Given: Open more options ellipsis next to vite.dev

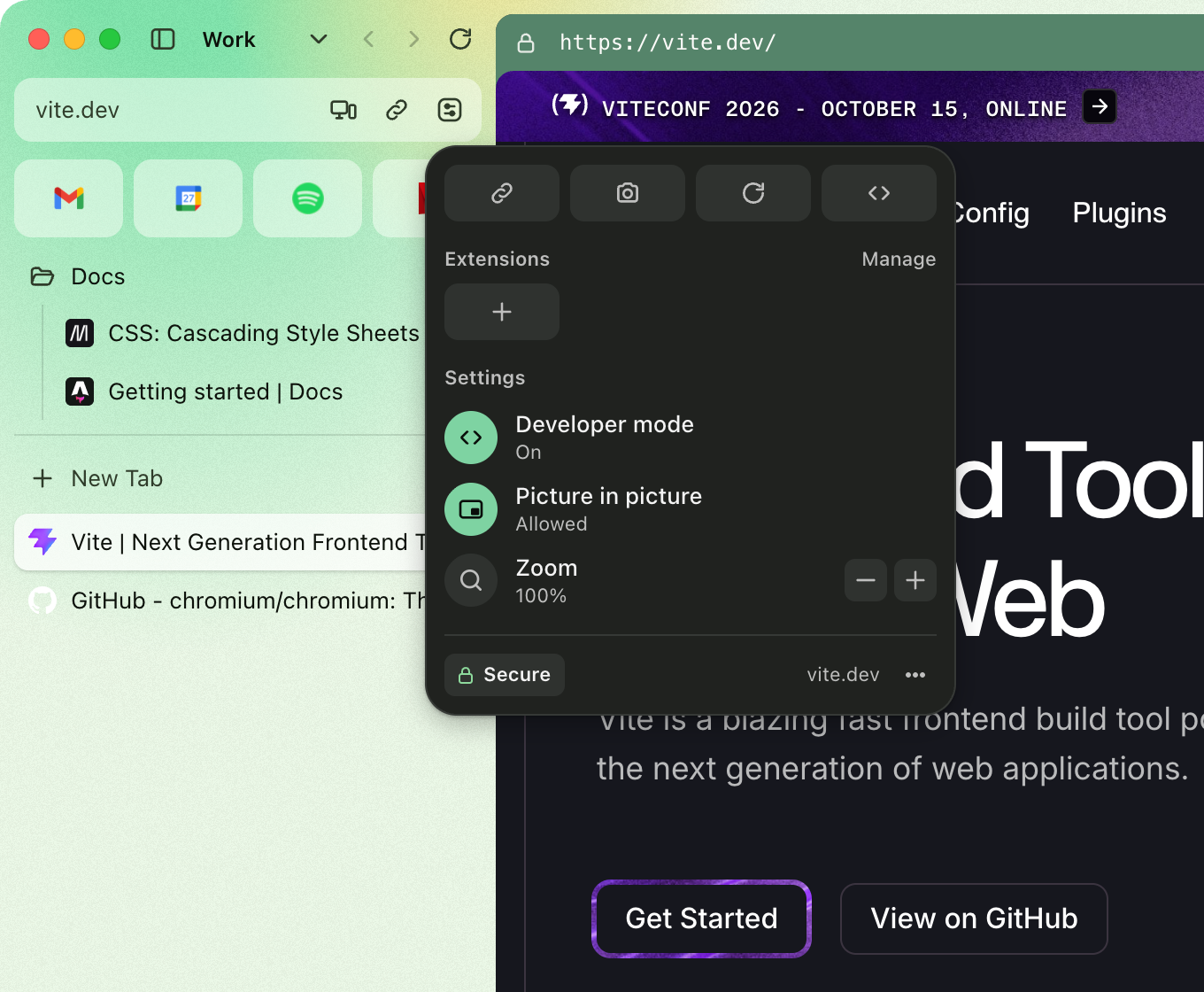Looking at the screenshot, I should (915, 675).
